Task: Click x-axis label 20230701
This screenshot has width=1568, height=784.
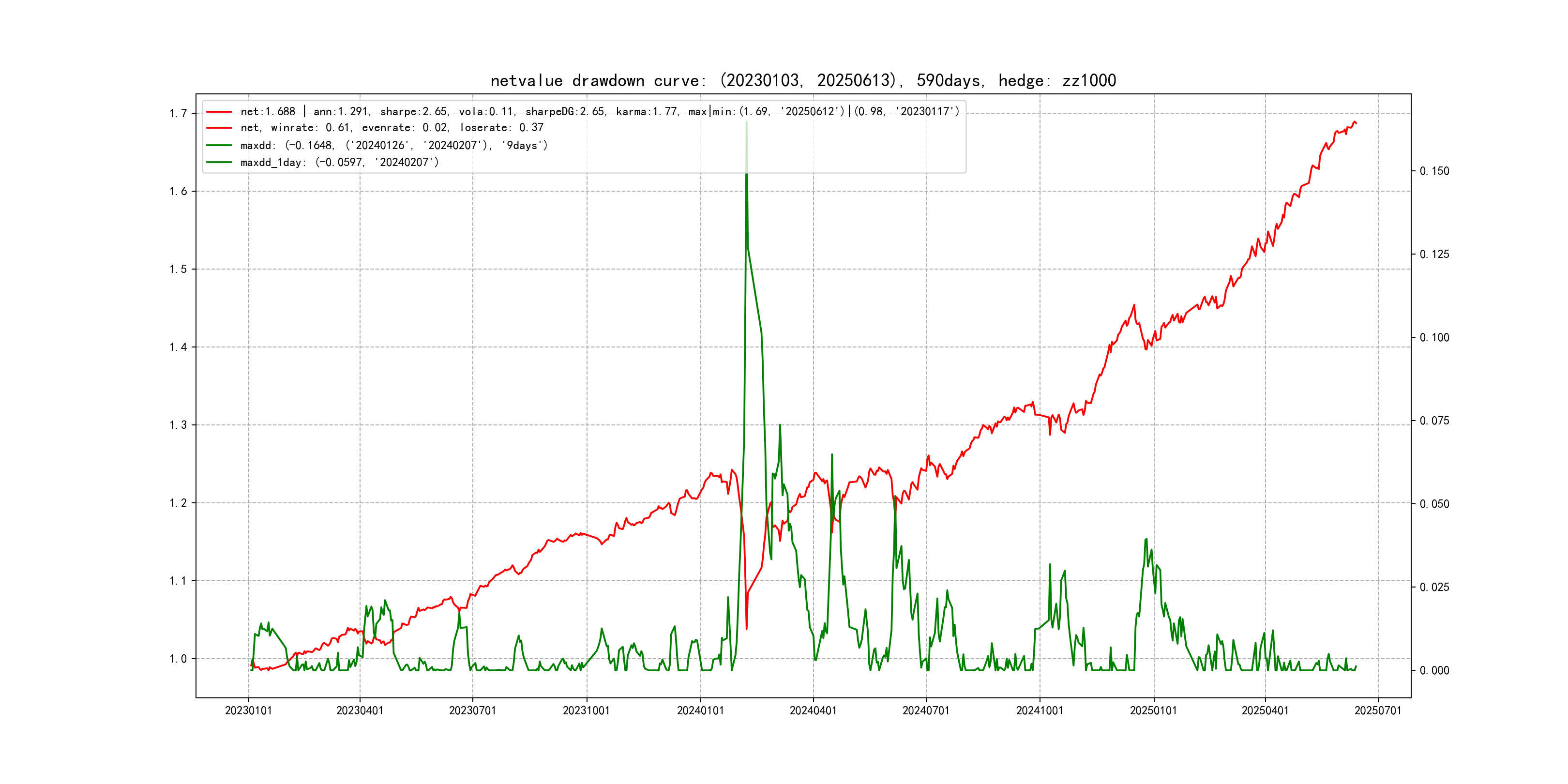Action: pyautogui.click(x=472, y=711)
